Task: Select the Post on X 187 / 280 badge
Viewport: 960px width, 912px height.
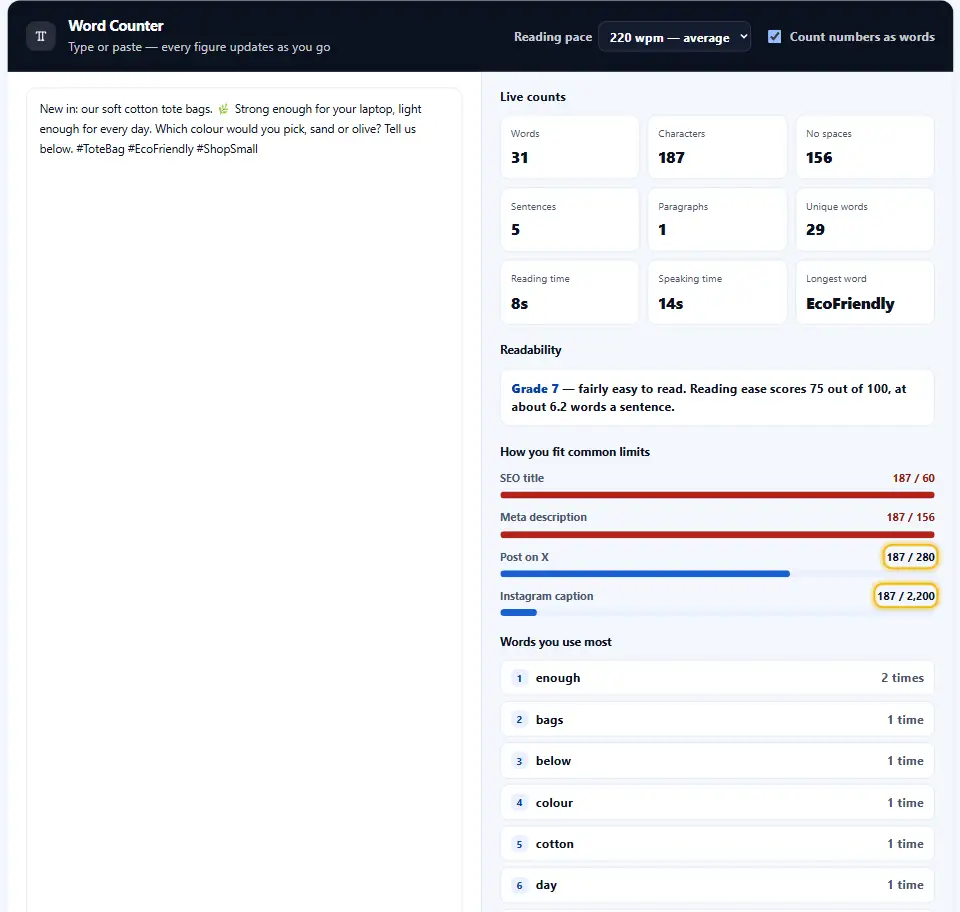Action: coord(910,557)
